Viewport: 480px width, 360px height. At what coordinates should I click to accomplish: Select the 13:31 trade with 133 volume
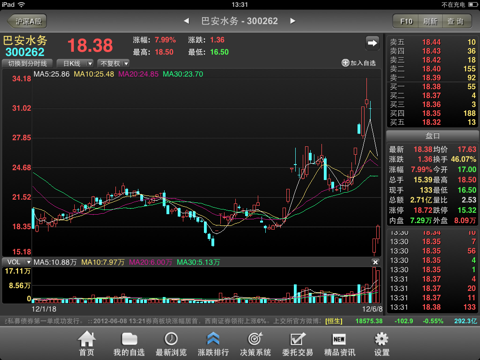(433, 307)
